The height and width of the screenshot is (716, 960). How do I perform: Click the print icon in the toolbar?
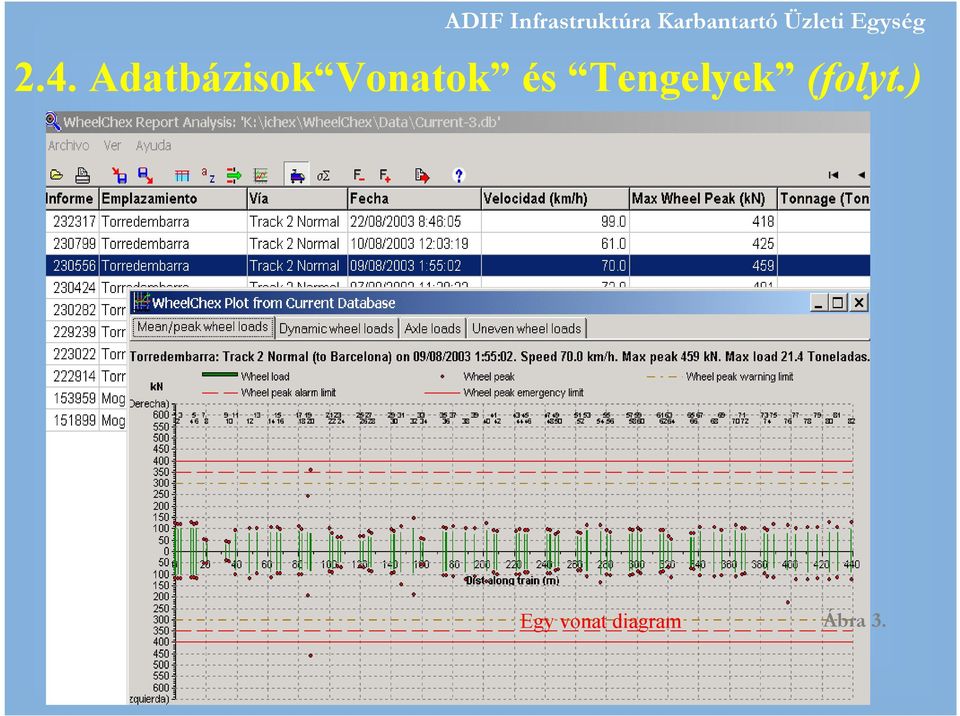pos(83,176)
